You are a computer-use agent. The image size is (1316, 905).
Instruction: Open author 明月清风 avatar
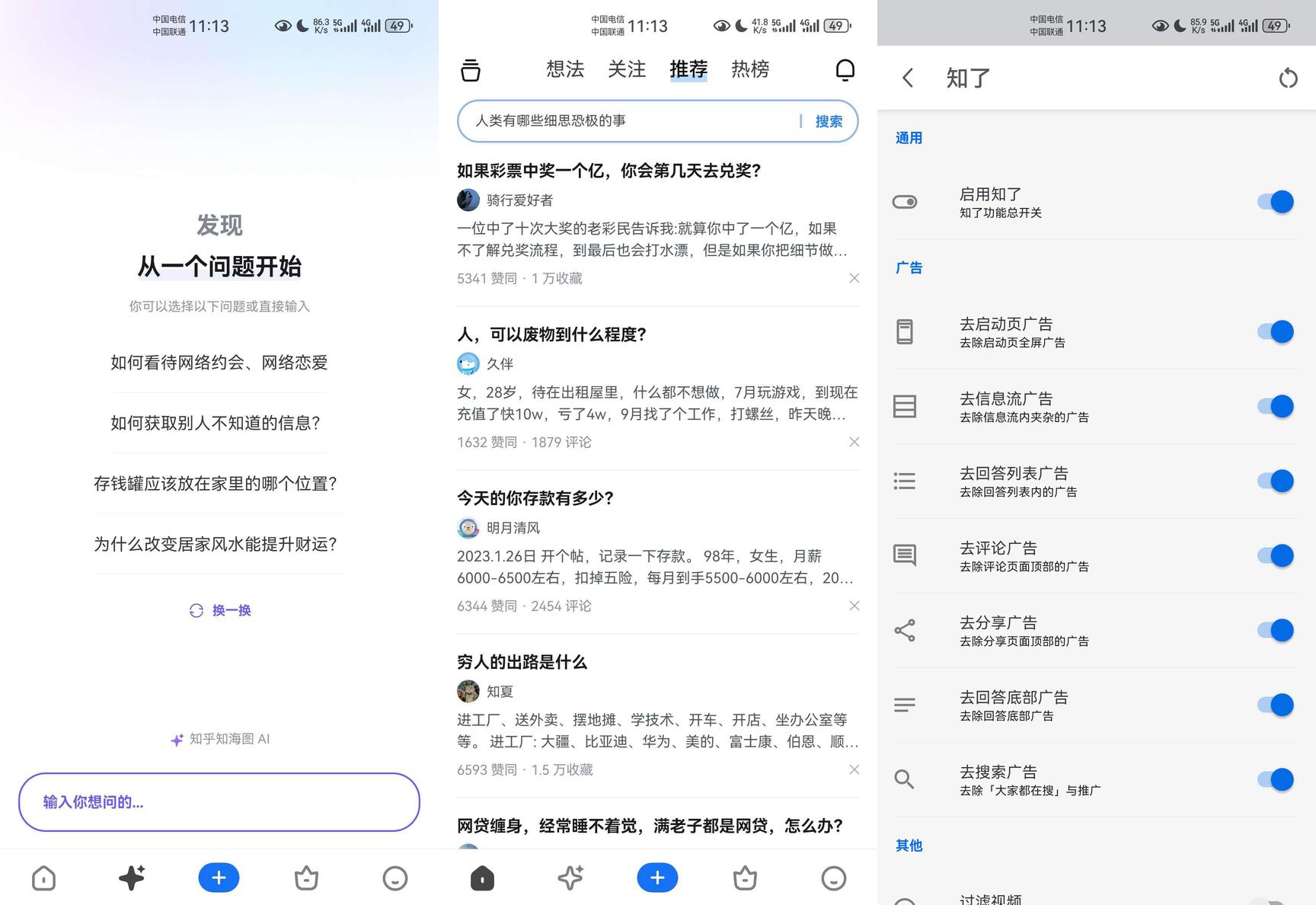[468, 527]
